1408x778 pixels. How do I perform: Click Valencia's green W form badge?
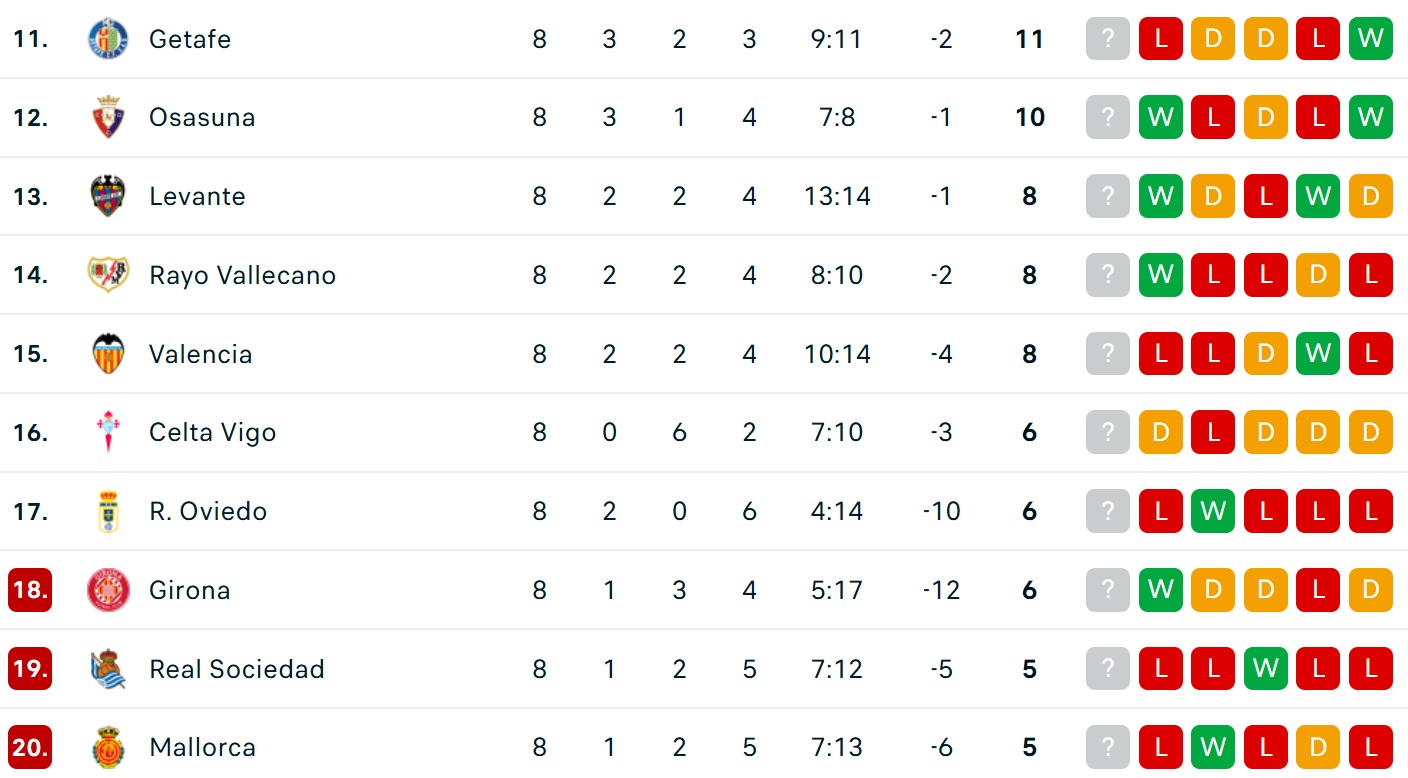coord(1318,354)
